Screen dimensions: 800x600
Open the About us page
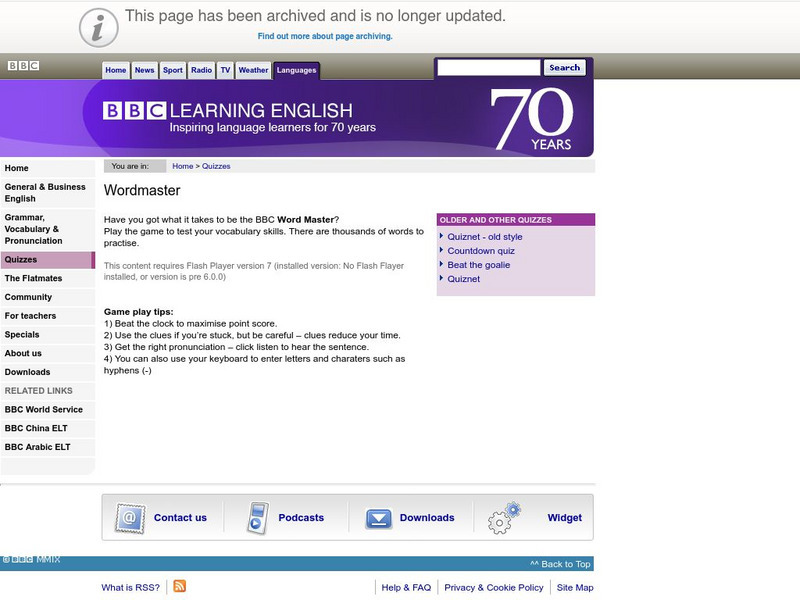point(47,353)
